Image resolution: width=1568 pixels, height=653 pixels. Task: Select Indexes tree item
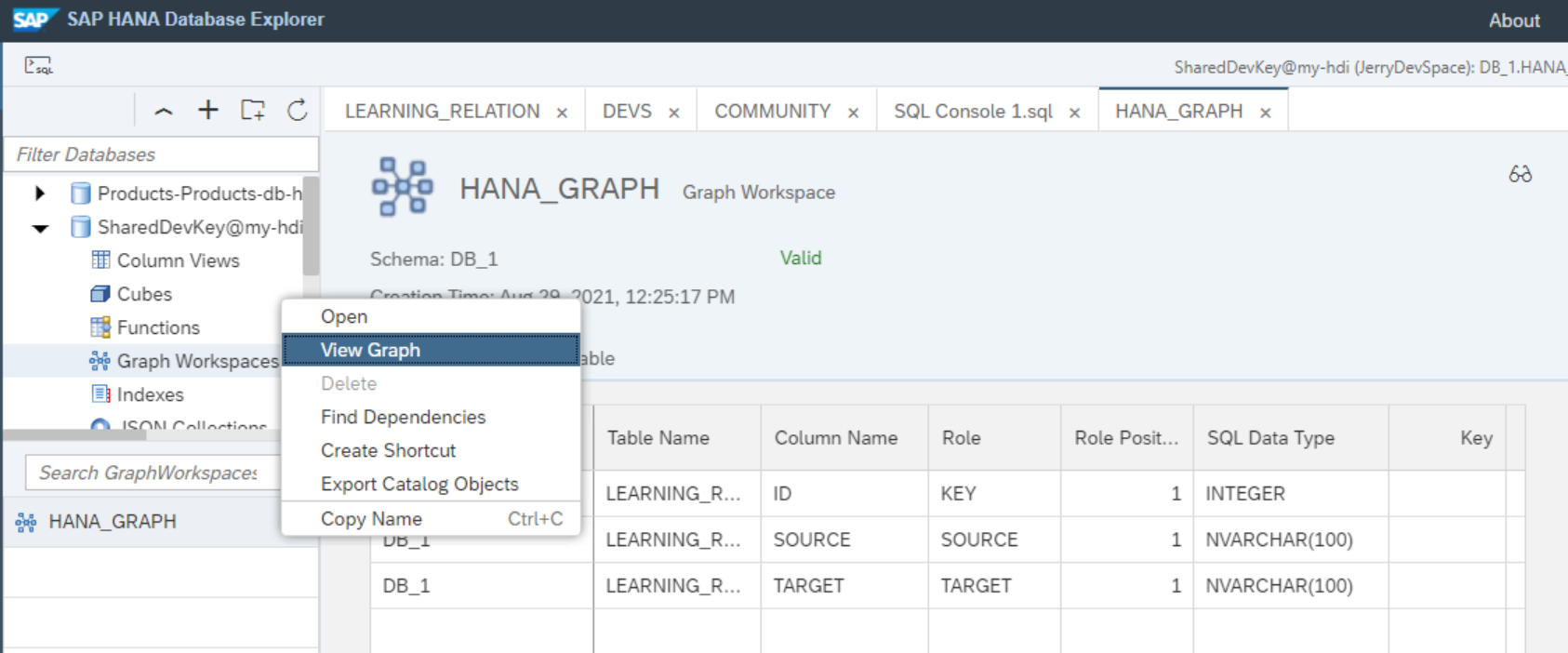click(x=150, y=394)
